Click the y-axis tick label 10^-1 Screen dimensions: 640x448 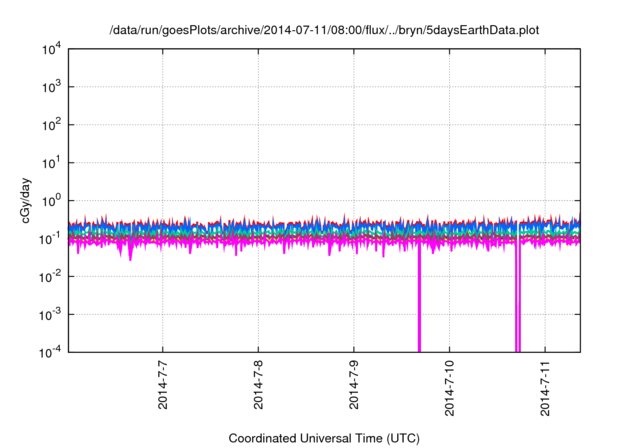[x=51, y=239]
